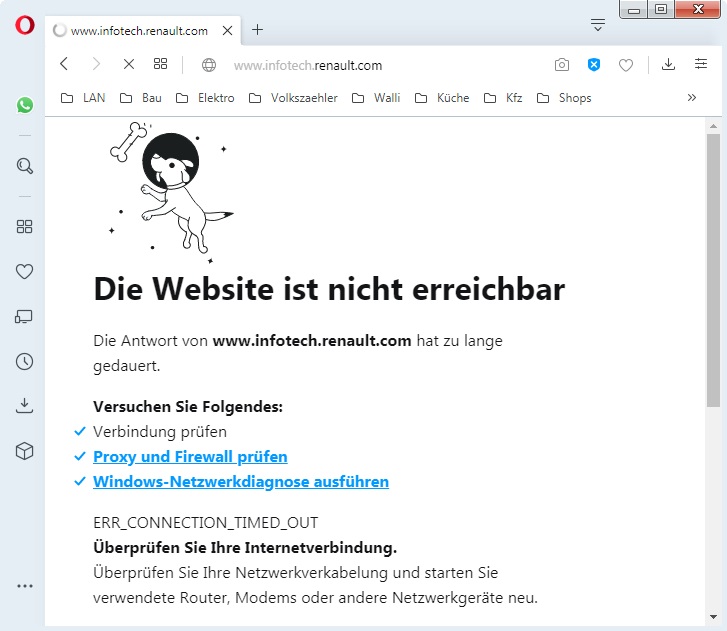Image resolution: width=727 pixels, height=631 pixels.
Task: Open Personal News sidebar icon
Action: pyautogui.click(x=24, y=317)
